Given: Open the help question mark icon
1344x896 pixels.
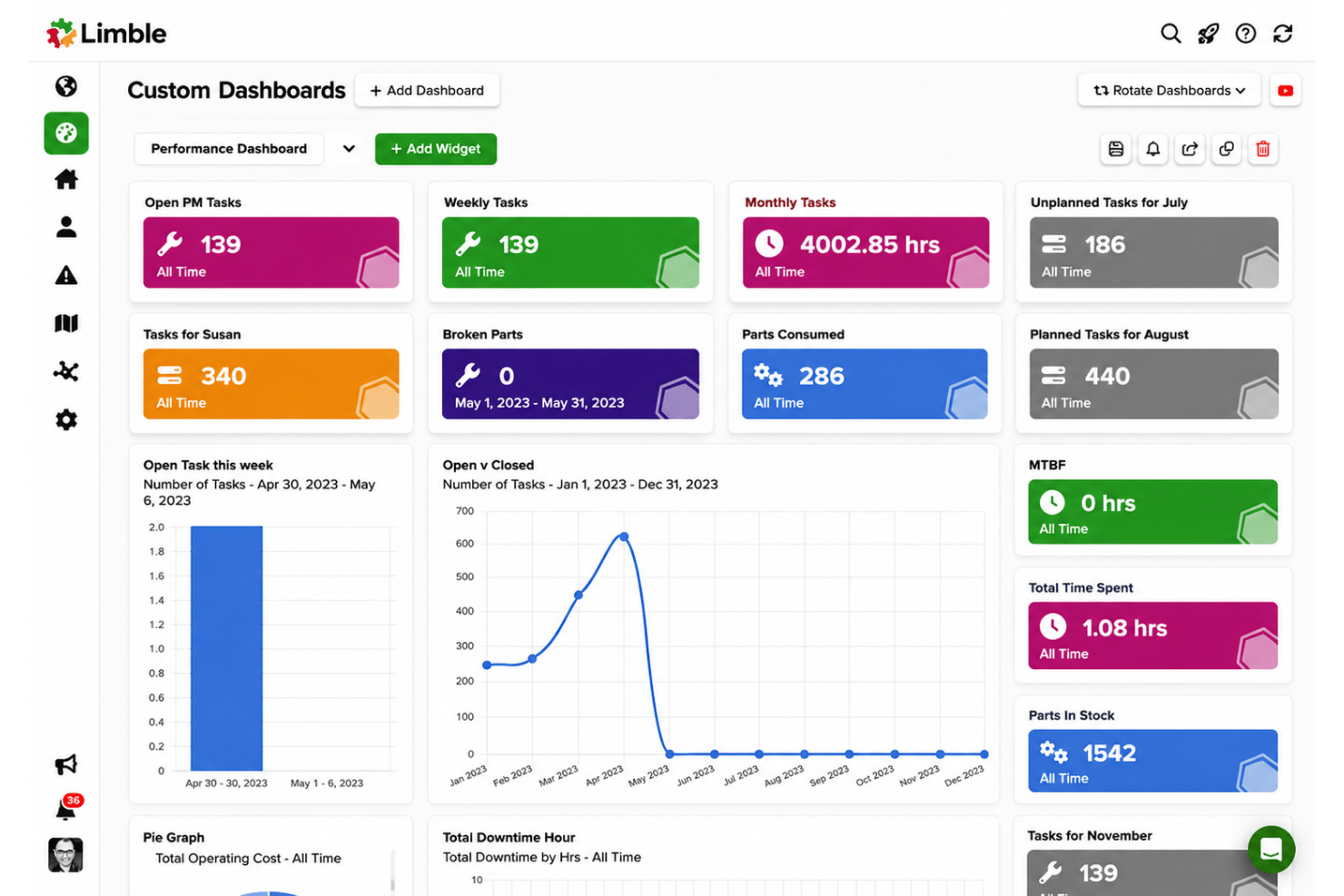Looking at the screenshot, I should point(1246,34).
